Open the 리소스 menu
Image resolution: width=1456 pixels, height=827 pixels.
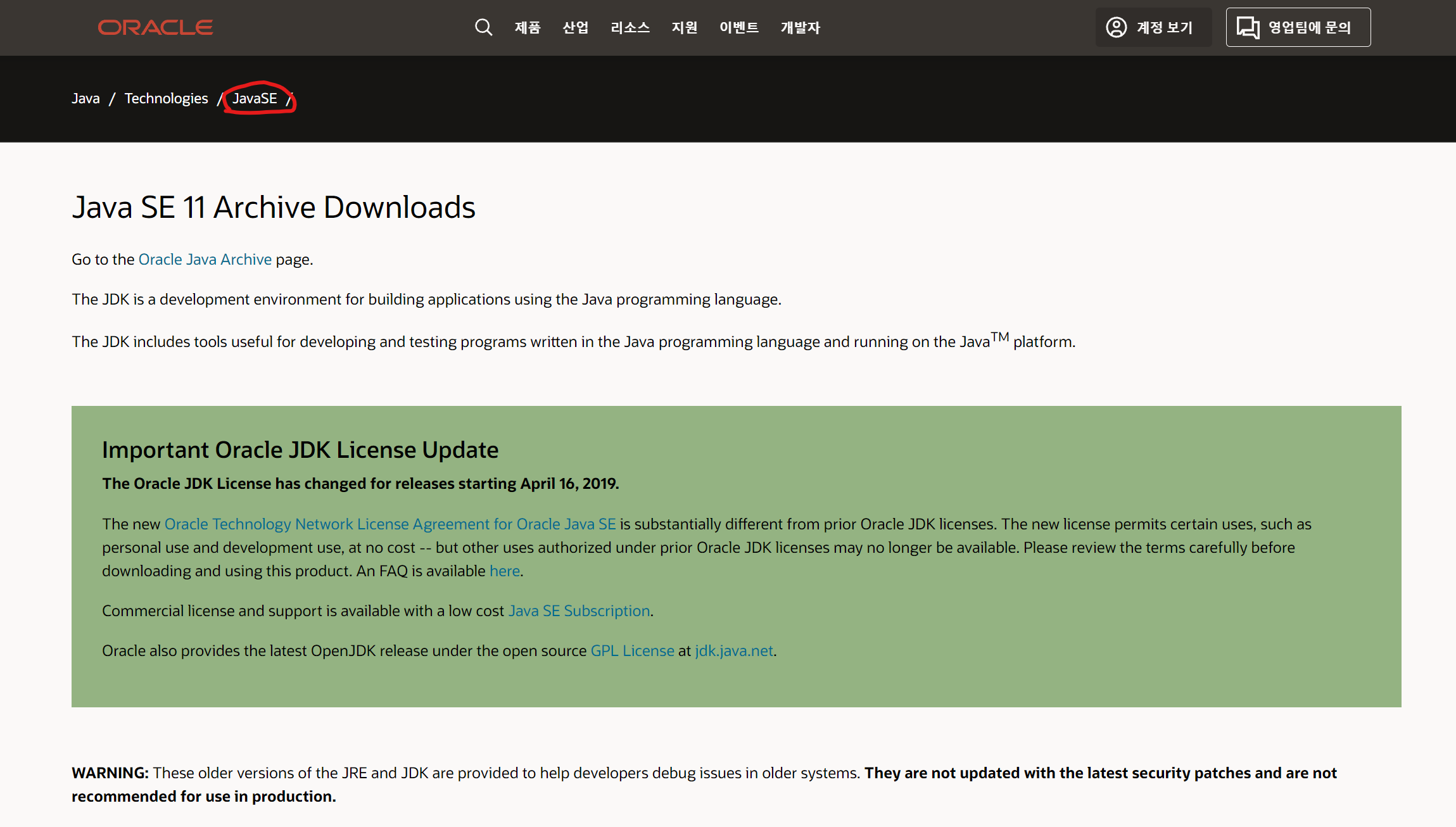coord(630,27)
